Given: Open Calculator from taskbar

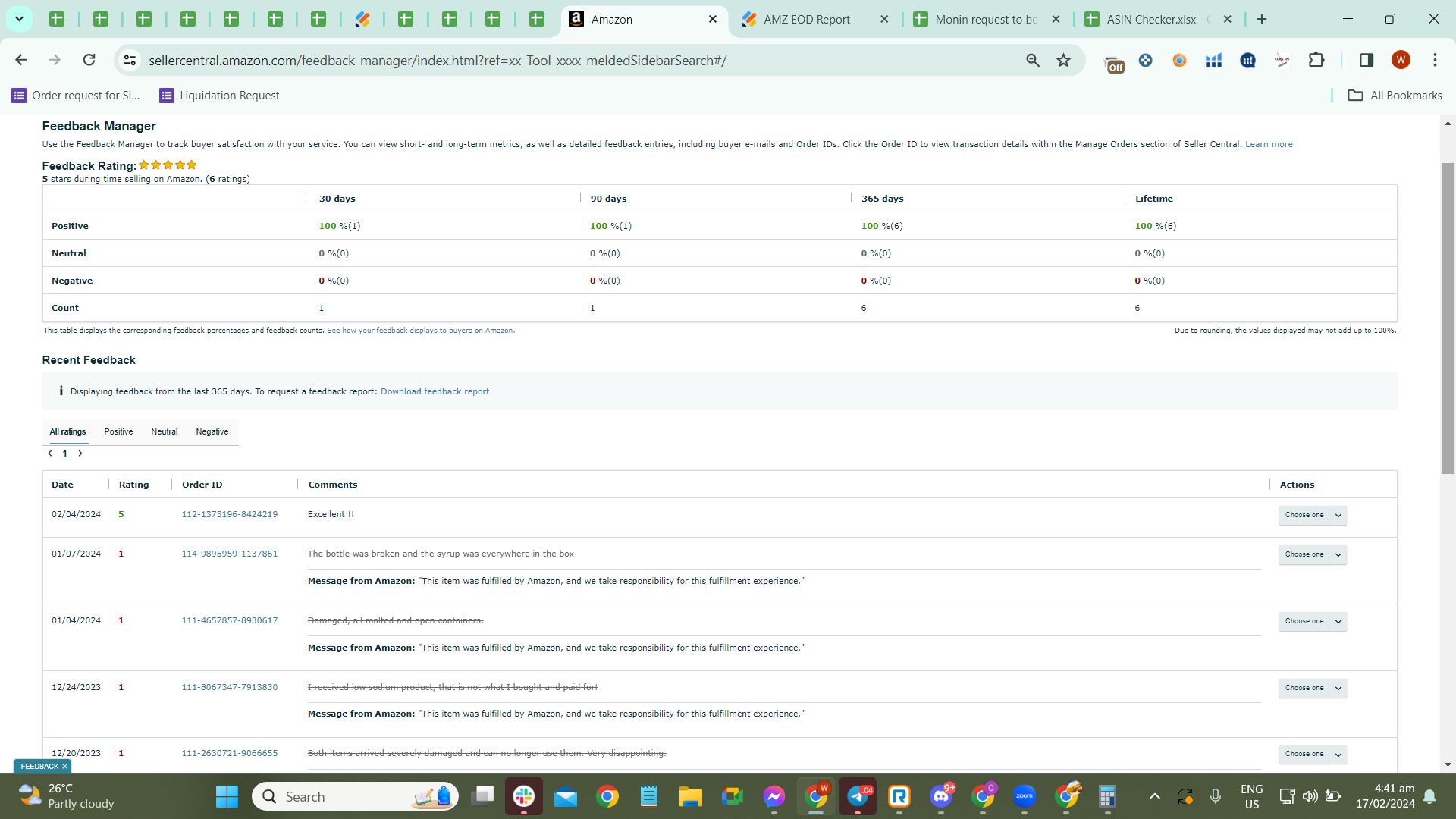Looking at the screenshot, I should click(1107, 796).
